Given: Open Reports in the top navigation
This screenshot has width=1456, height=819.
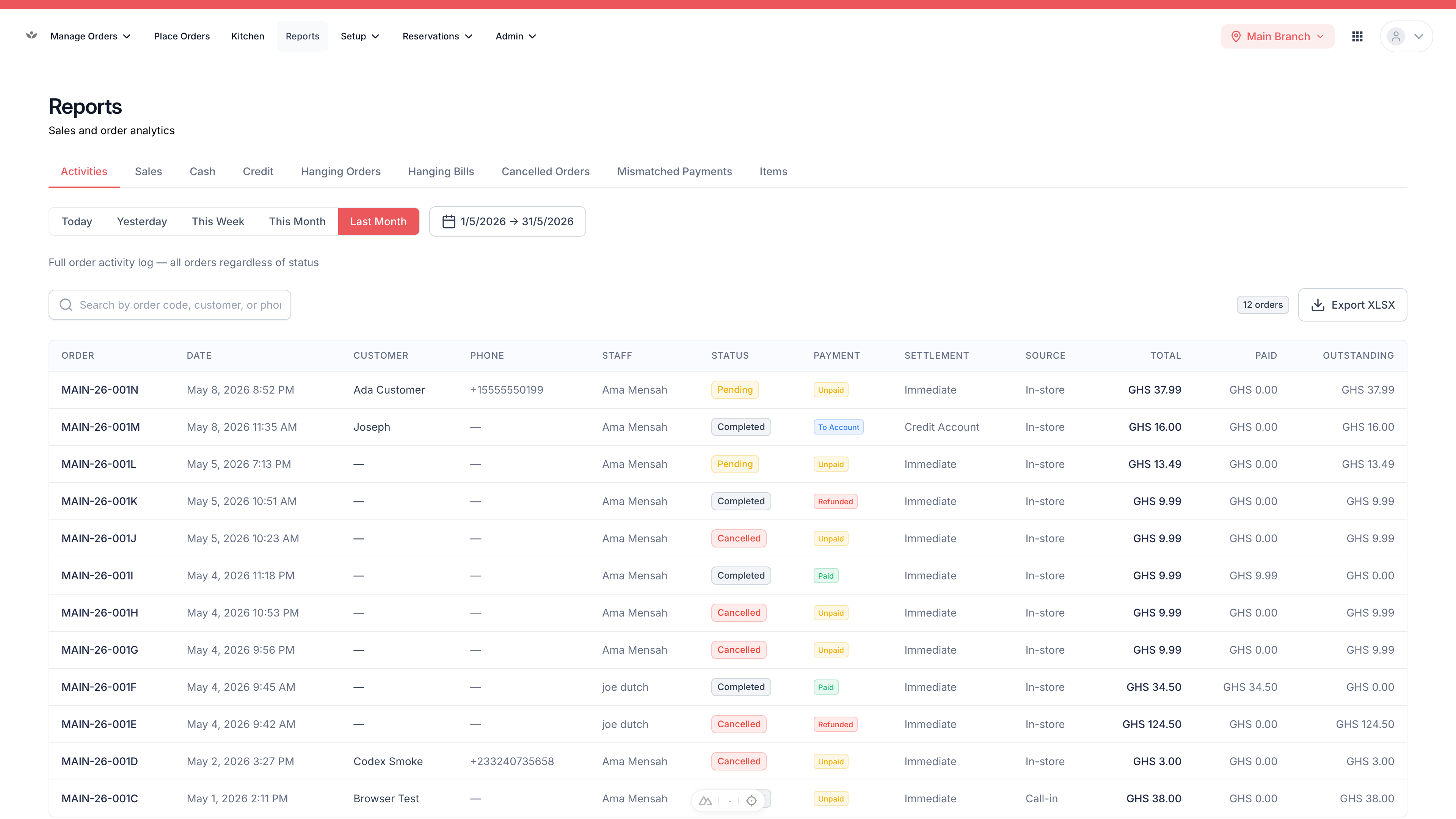Looking at the screenshot, I should 303,36.
